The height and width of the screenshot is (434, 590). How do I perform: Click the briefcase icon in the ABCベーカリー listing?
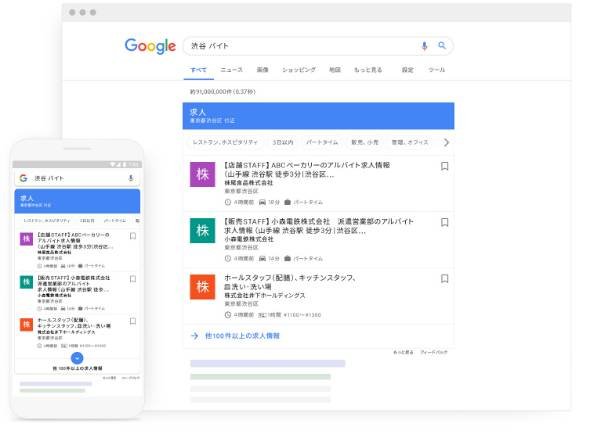pos(287,202)
